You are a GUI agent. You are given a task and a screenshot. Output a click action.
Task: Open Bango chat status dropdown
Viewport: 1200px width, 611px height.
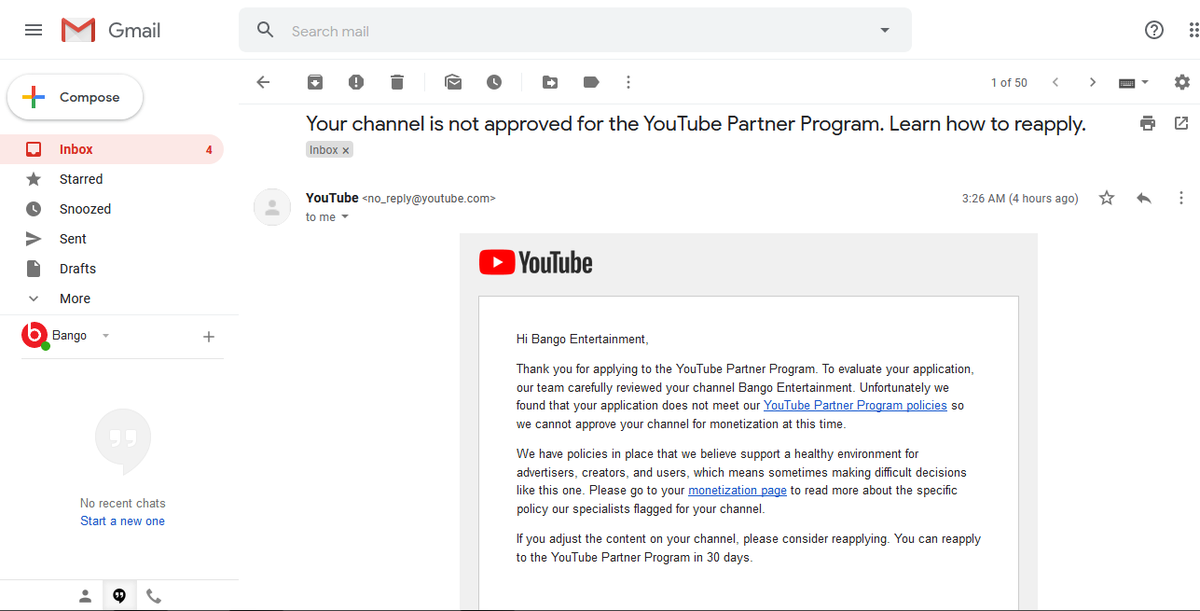[x=106, y=336]
